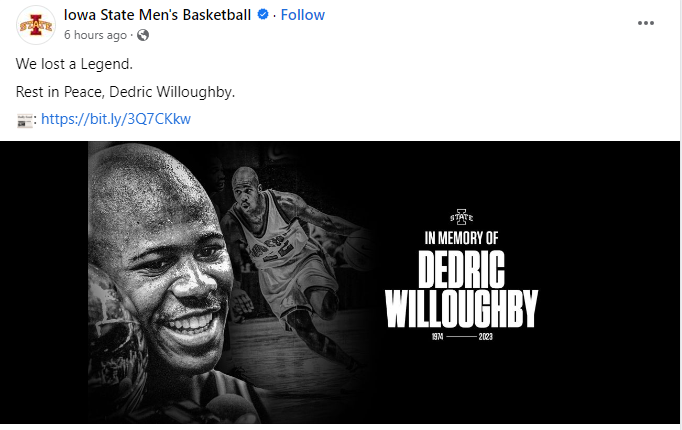
Task: Click the year 2023 in the graphic
Action: click(483, 337)
